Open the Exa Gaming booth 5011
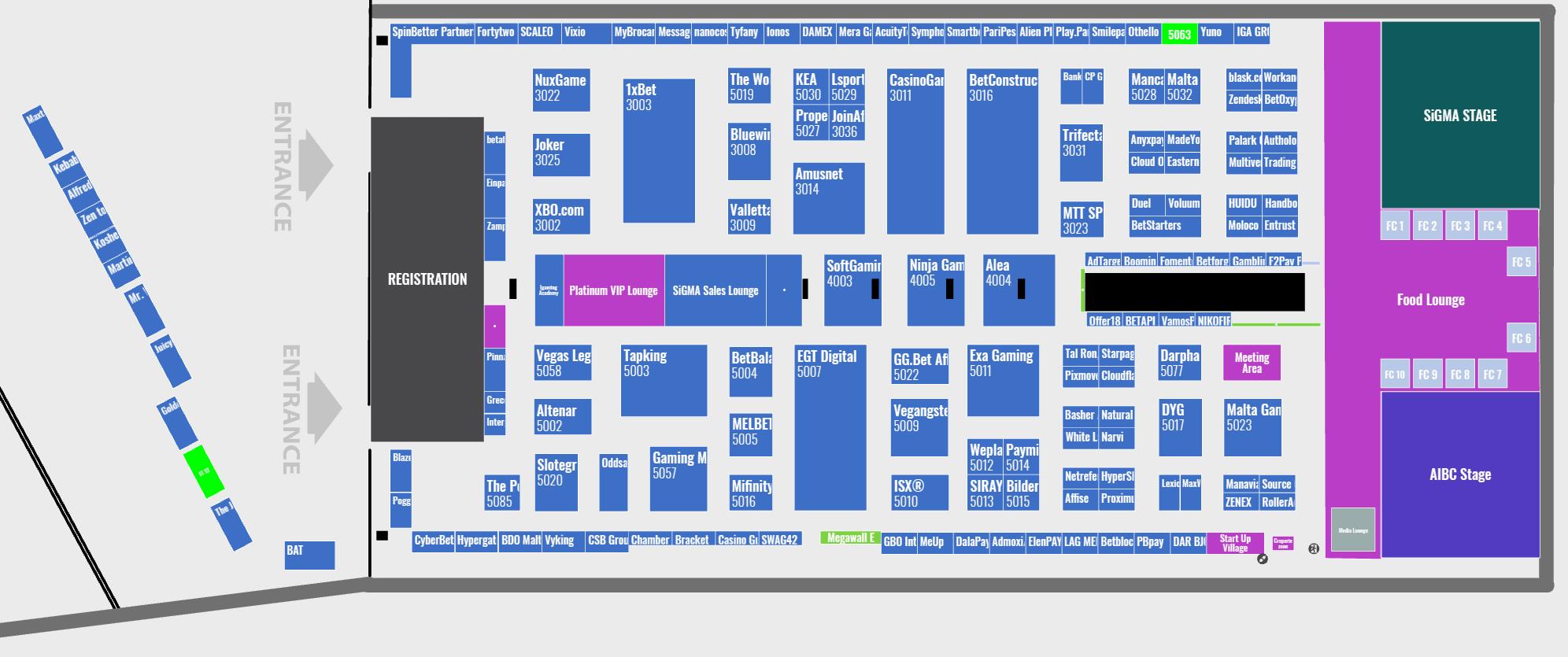 coord(1003,380)
